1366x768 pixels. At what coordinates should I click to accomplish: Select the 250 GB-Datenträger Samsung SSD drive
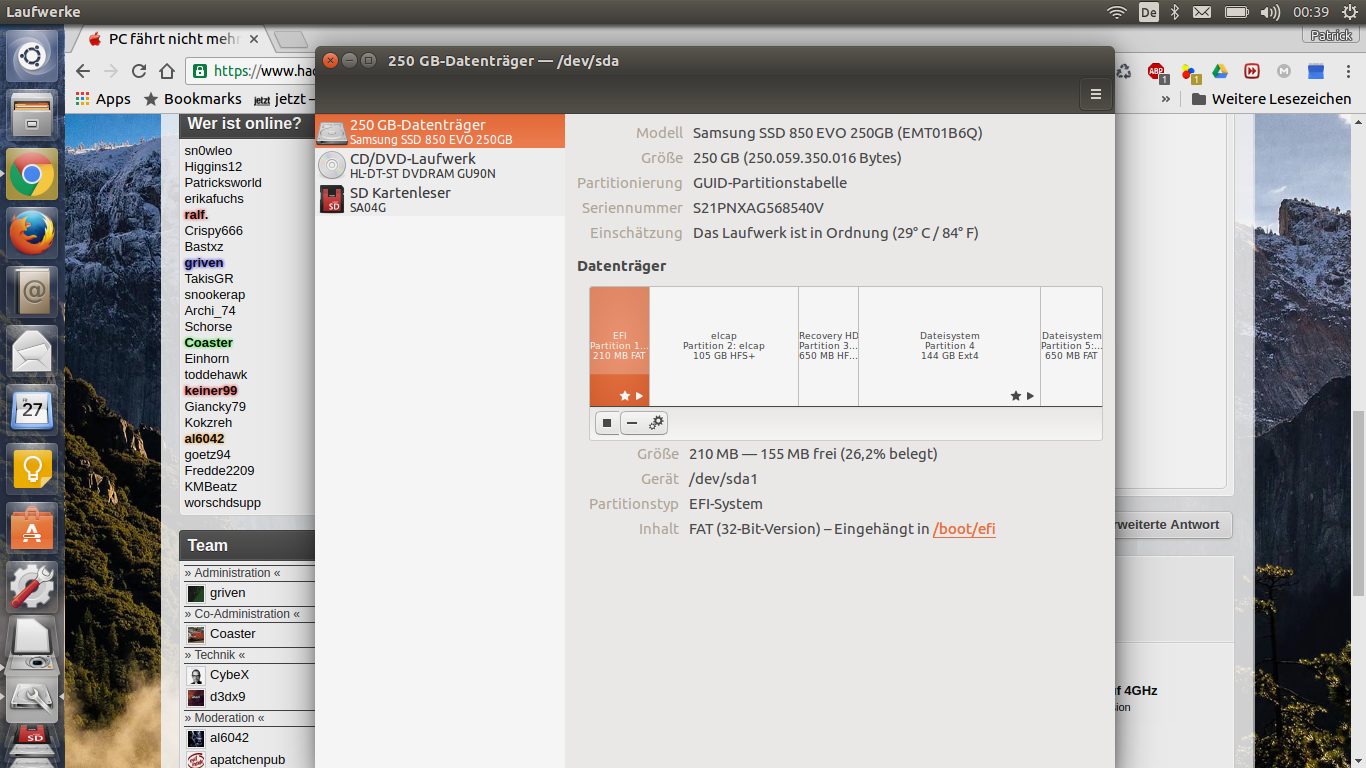pos(440,131)
